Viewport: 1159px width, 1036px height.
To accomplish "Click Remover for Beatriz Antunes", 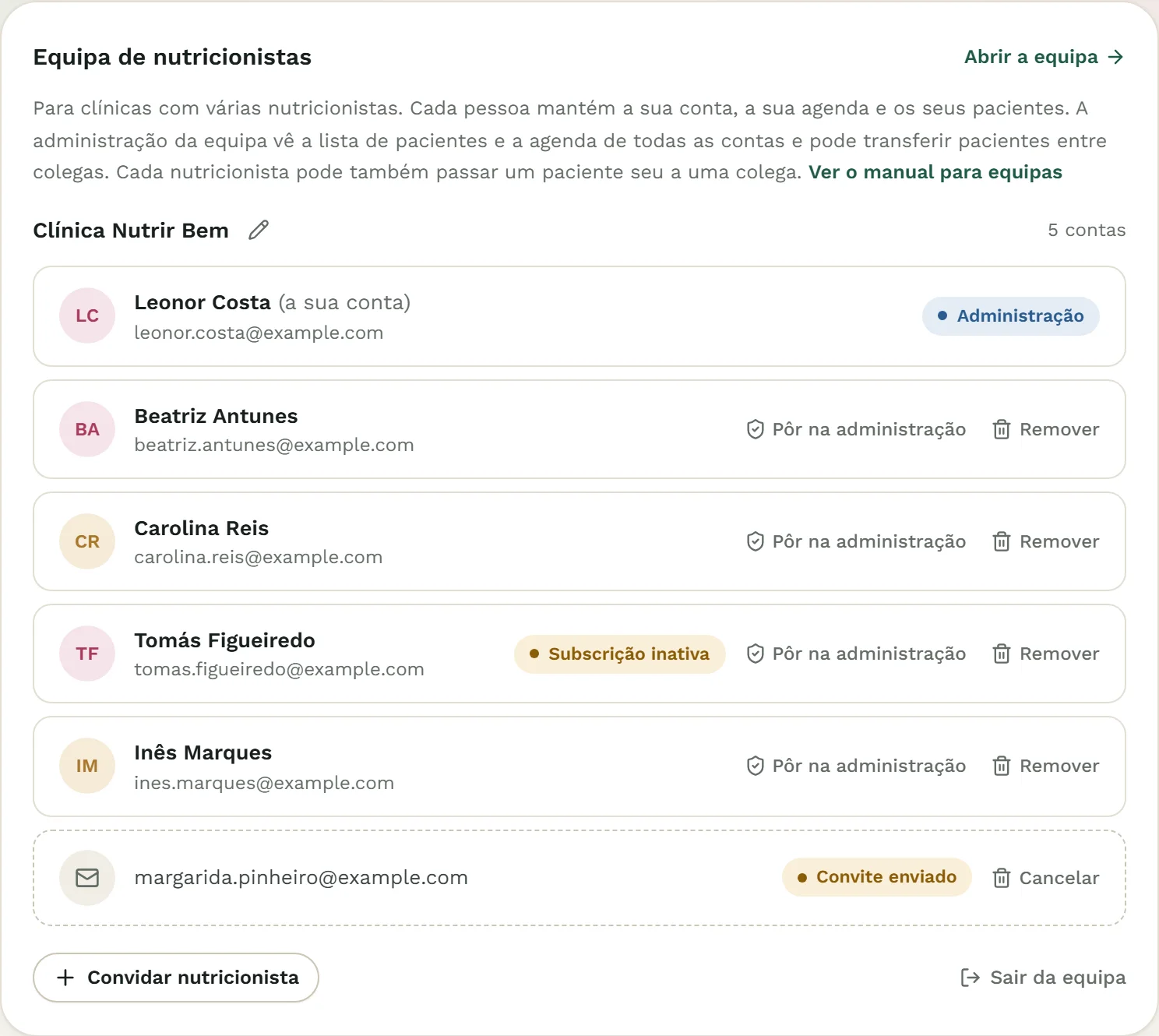I will pos(1046,429).
